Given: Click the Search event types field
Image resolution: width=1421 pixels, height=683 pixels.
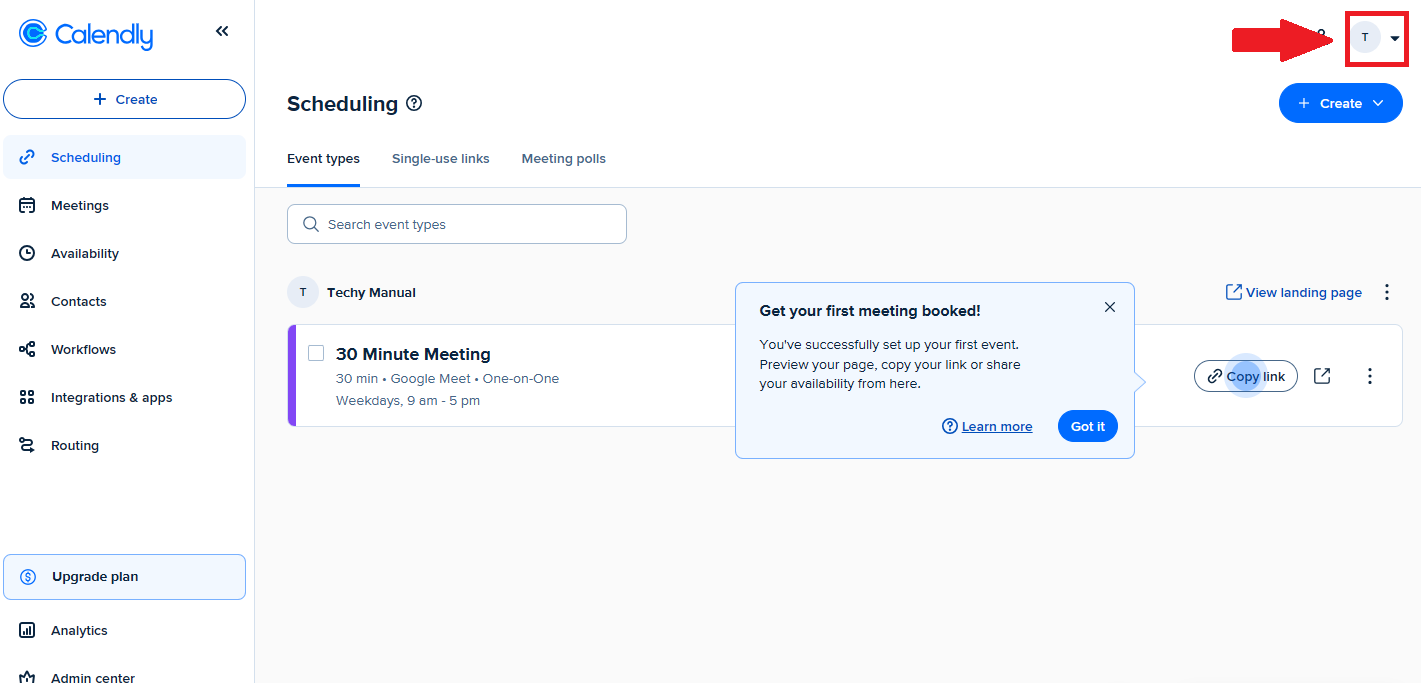Looking at the screenshot, I should pos(457,224).
